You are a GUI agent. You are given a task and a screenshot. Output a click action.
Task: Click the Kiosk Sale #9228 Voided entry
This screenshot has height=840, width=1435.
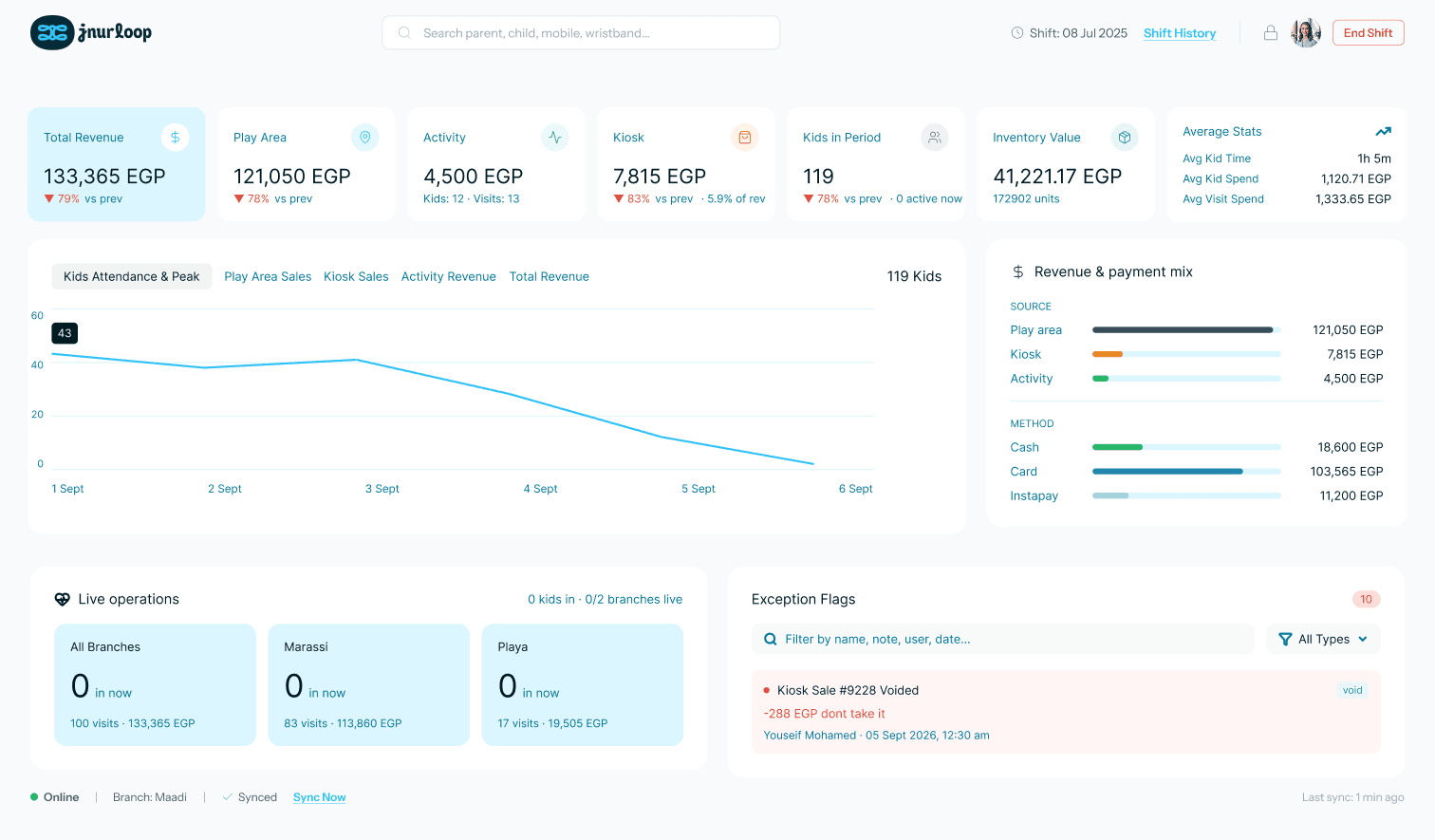coord(1066,712)
